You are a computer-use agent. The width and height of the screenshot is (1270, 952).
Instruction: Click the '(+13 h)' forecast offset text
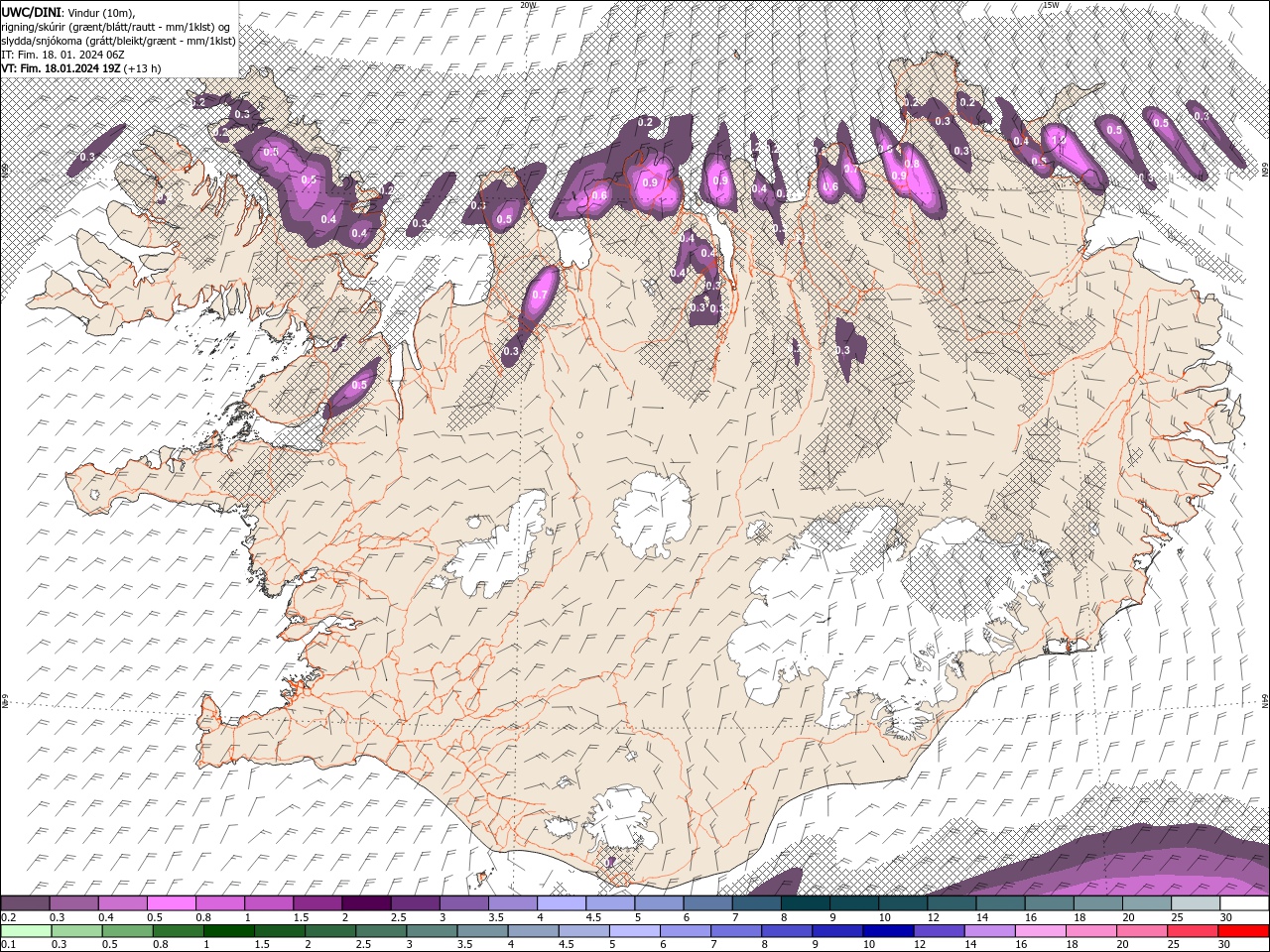(x=144, y=68)
